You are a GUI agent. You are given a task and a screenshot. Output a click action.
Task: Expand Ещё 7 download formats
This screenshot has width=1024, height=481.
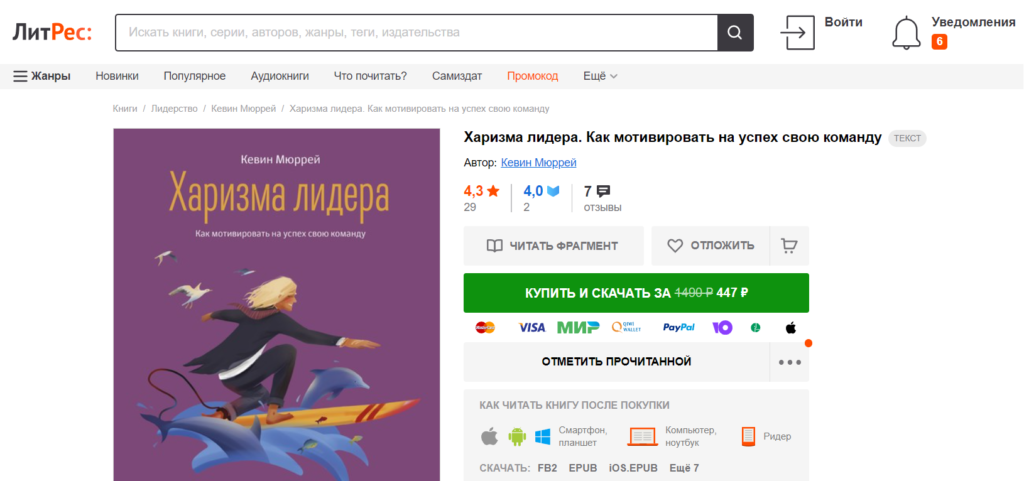(x=684, y=468)
